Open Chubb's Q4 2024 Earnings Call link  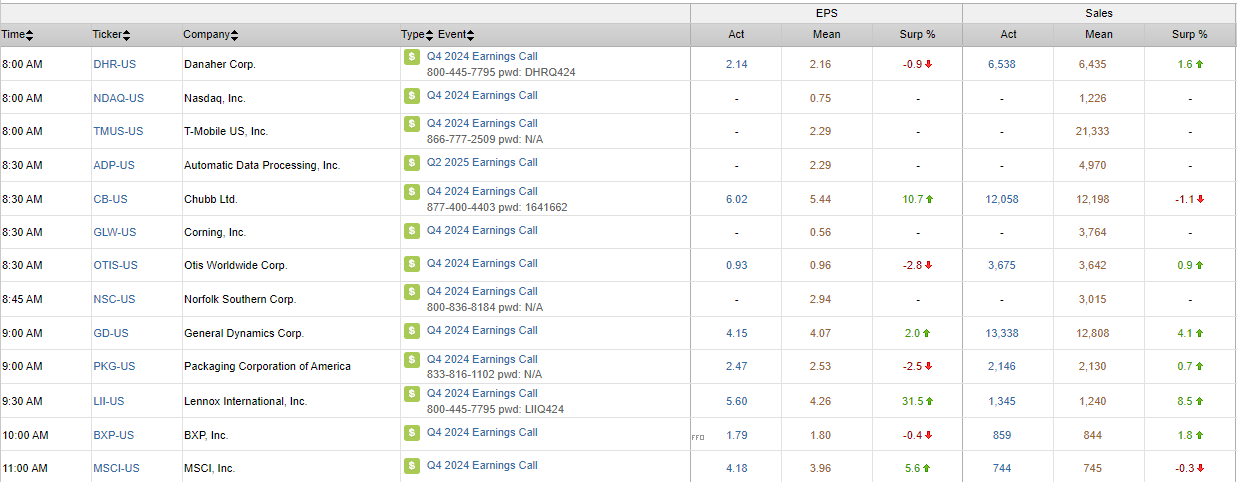[482, 192]
